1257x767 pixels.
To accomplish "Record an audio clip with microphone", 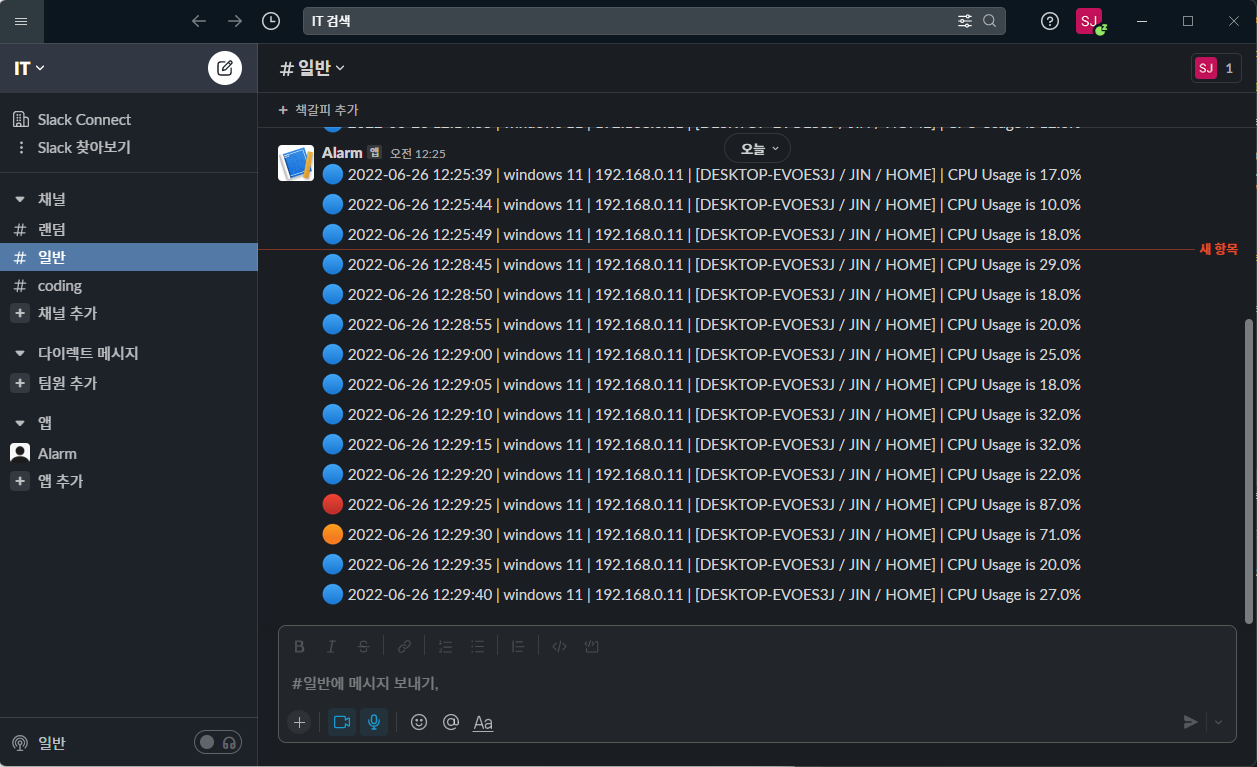I will [374, 722].
